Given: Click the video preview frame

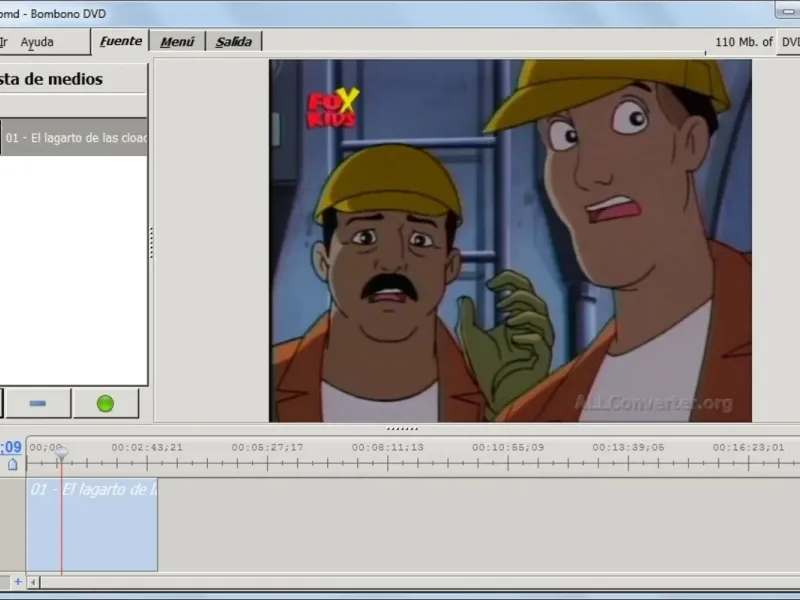Looking at the screenshot, I should tap(510, 240).
